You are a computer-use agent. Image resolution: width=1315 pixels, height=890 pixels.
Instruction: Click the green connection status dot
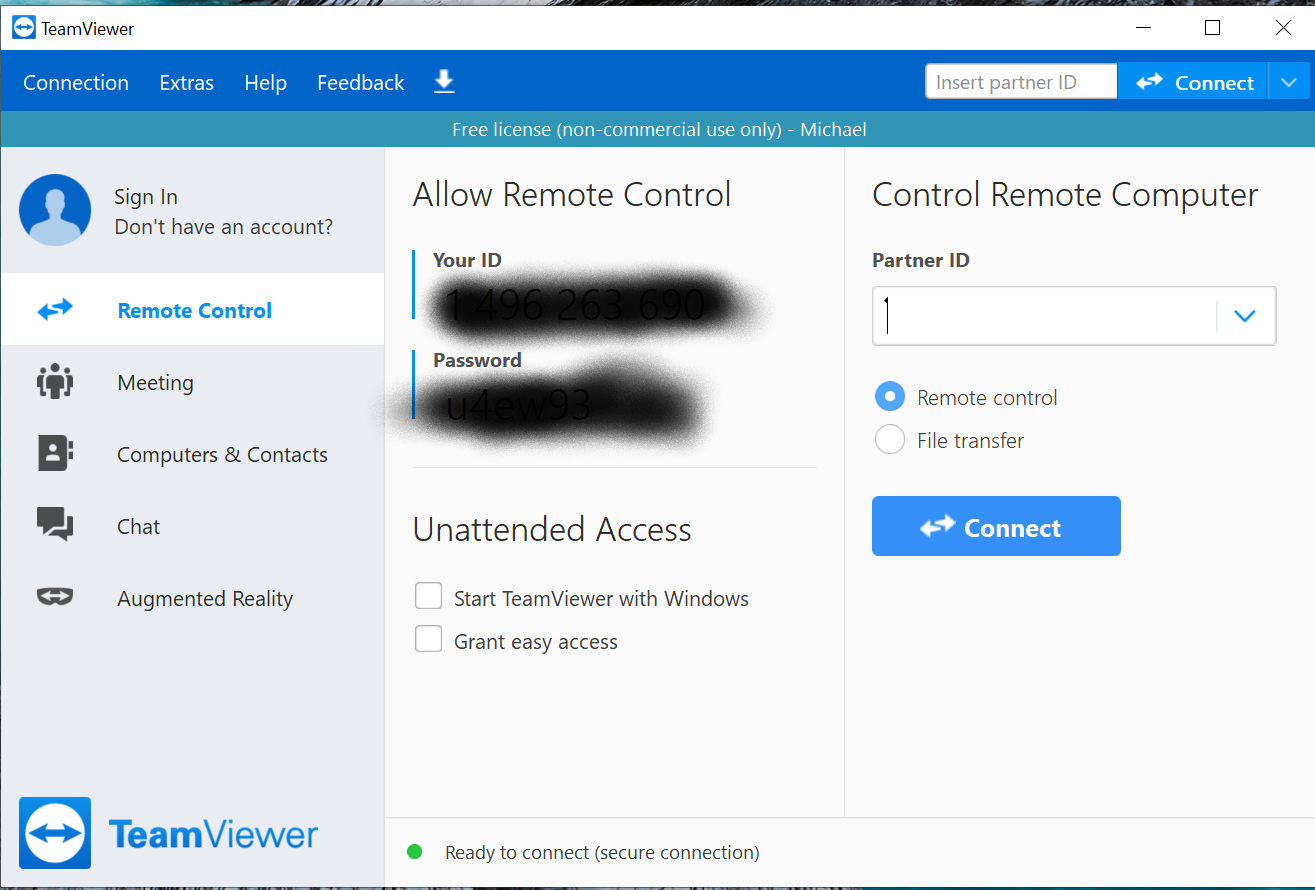[415, 852]
